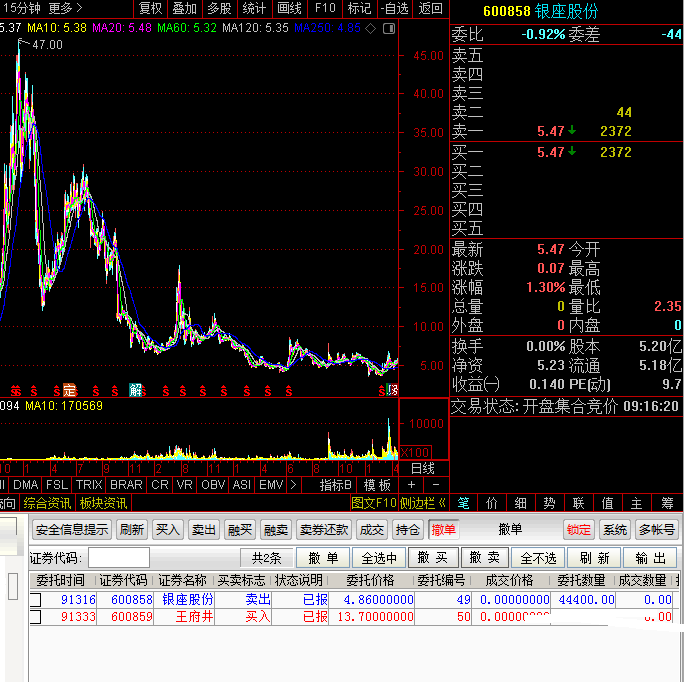
Task: Click the 标记 toolbar button
Action: point(359,8)
